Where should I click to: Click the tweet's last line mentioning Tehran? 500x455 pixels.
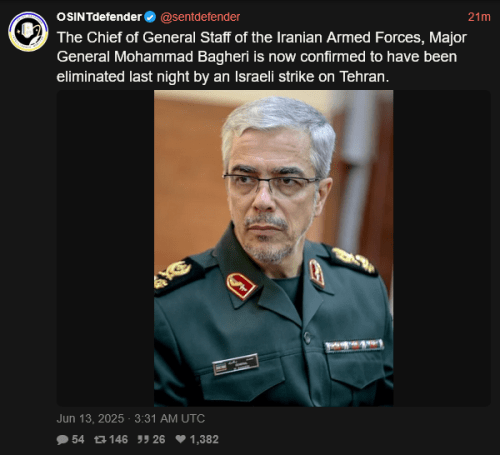click(223, 77)
